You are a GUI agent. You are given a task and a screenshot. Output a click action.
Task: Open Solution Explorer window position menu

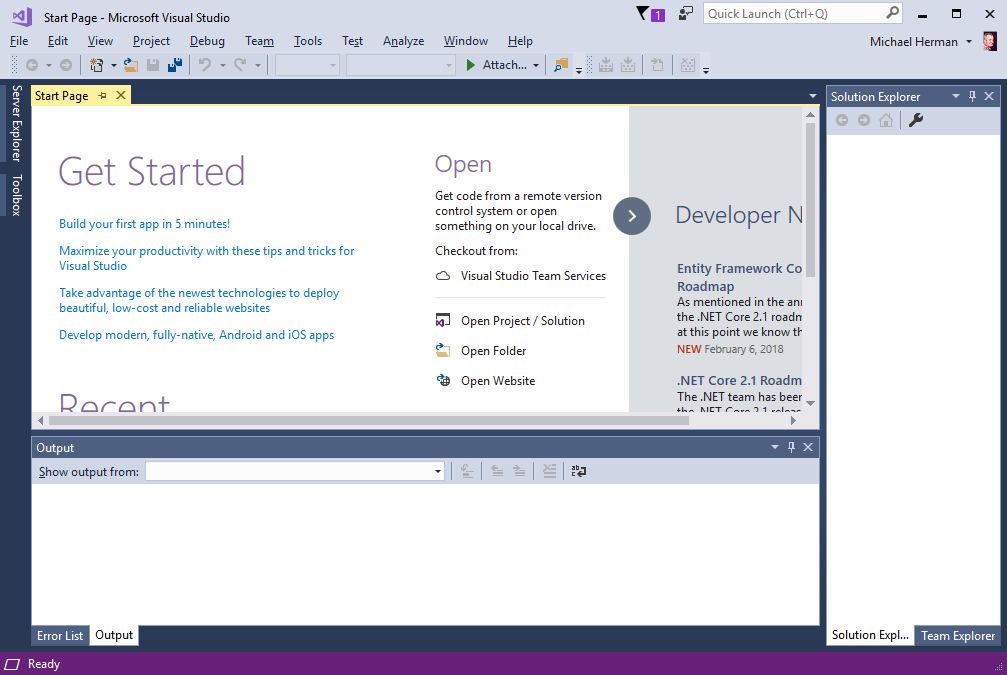click(956, 96)
